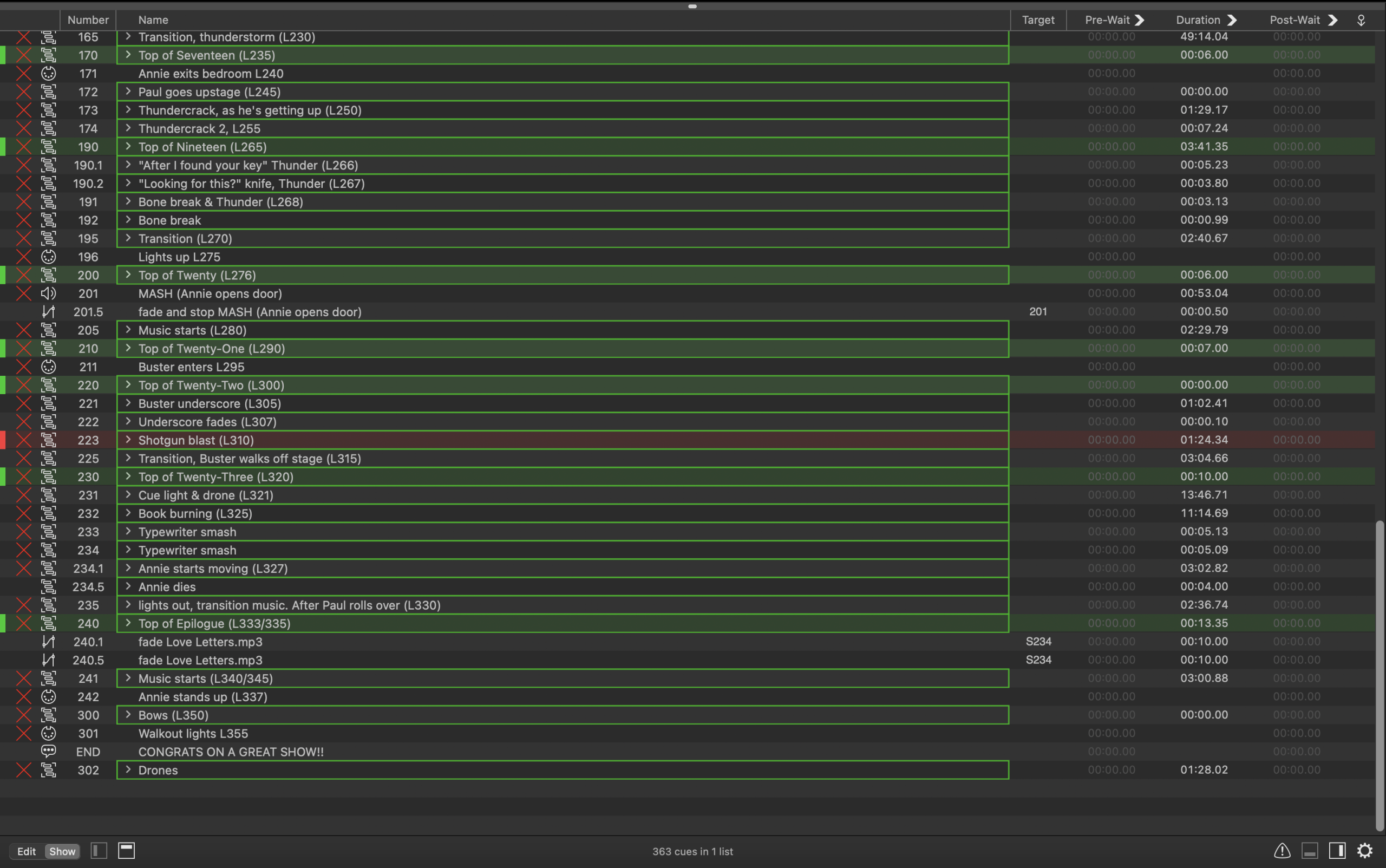Click red X status on Shotgun blast cue
This screenshot has width=1386, height=868.
click(x=23, y=440)
